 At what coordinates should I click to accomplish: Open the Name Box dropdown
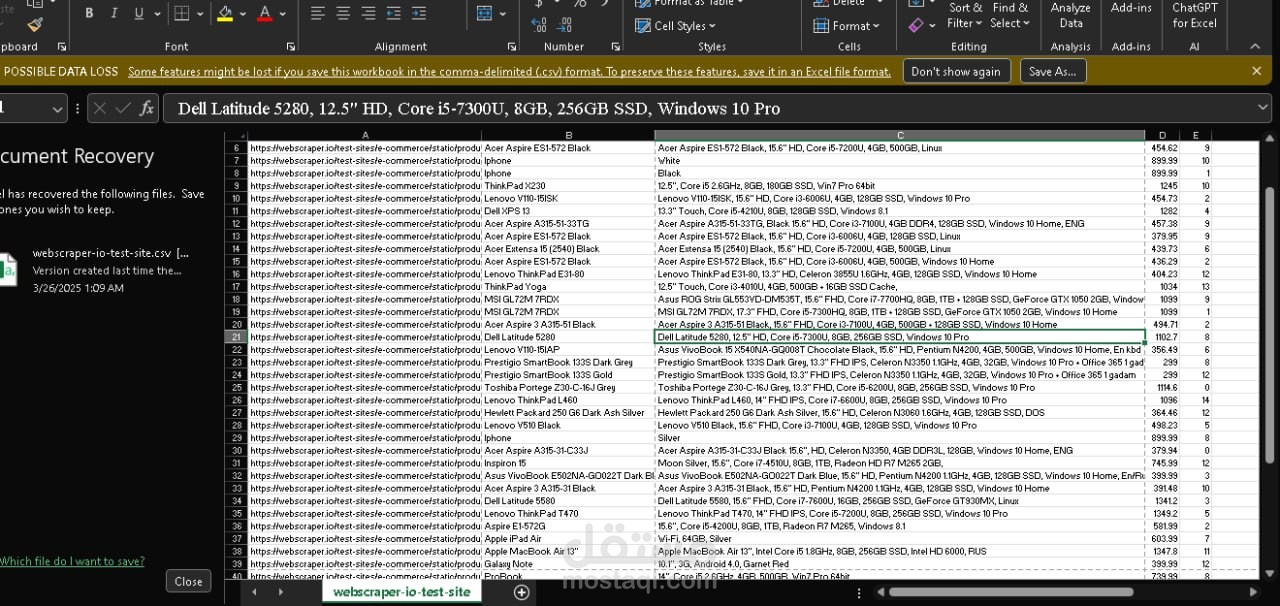pyautogui.click(x=57, y=108)
